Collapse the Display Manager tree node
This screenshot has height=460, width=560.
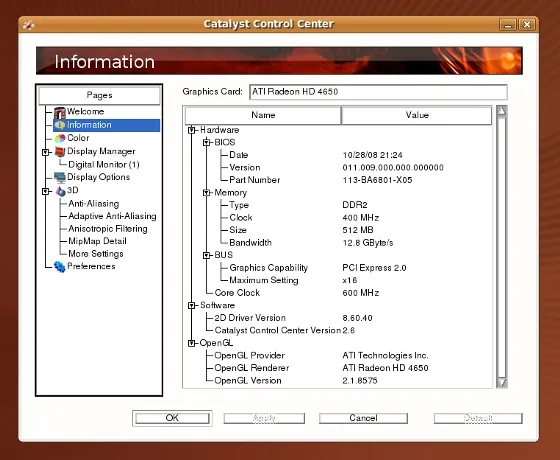pos(45,152)
